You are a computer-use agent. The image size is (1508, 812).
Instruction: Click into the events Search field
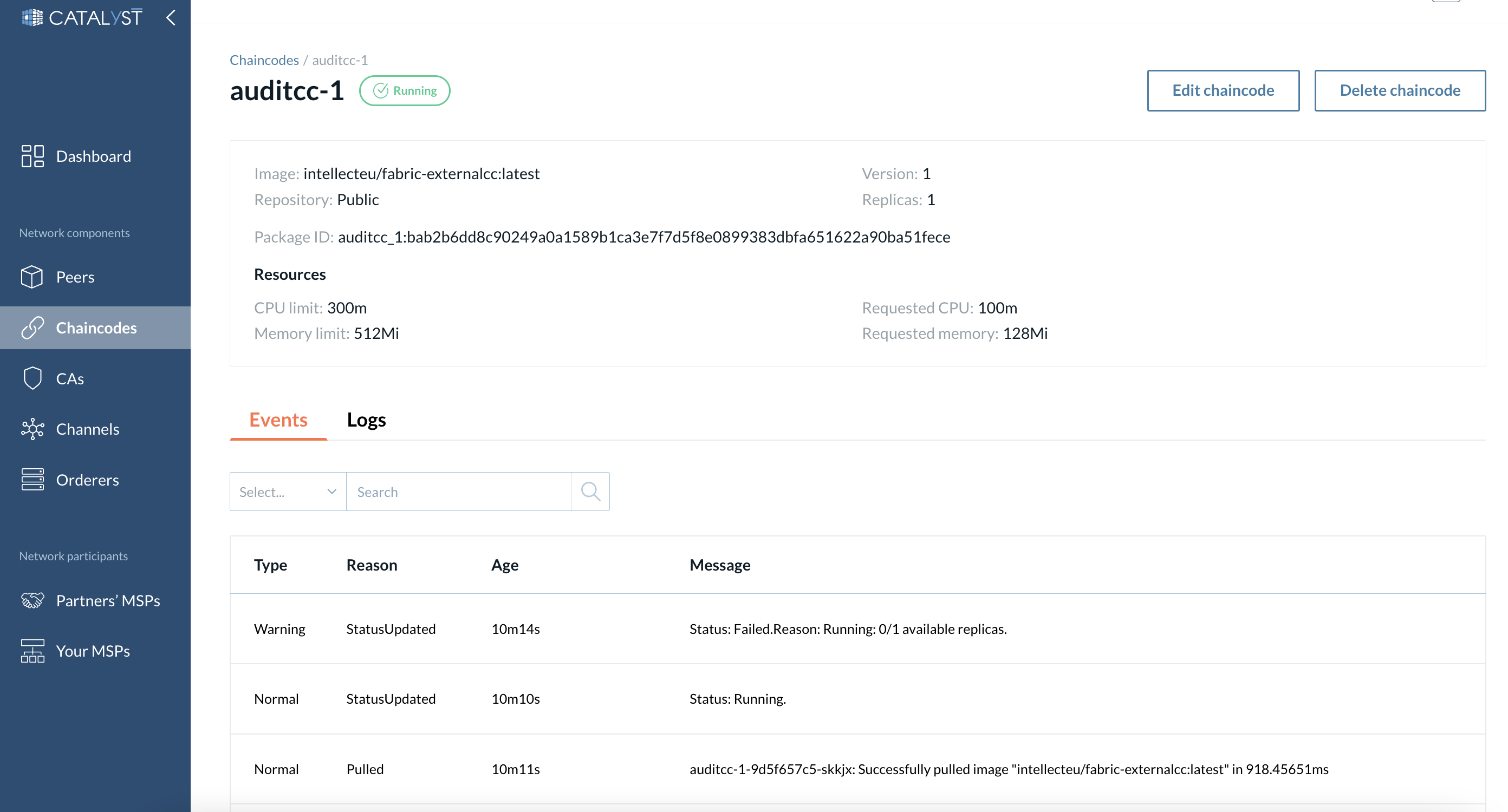point(458,492)
